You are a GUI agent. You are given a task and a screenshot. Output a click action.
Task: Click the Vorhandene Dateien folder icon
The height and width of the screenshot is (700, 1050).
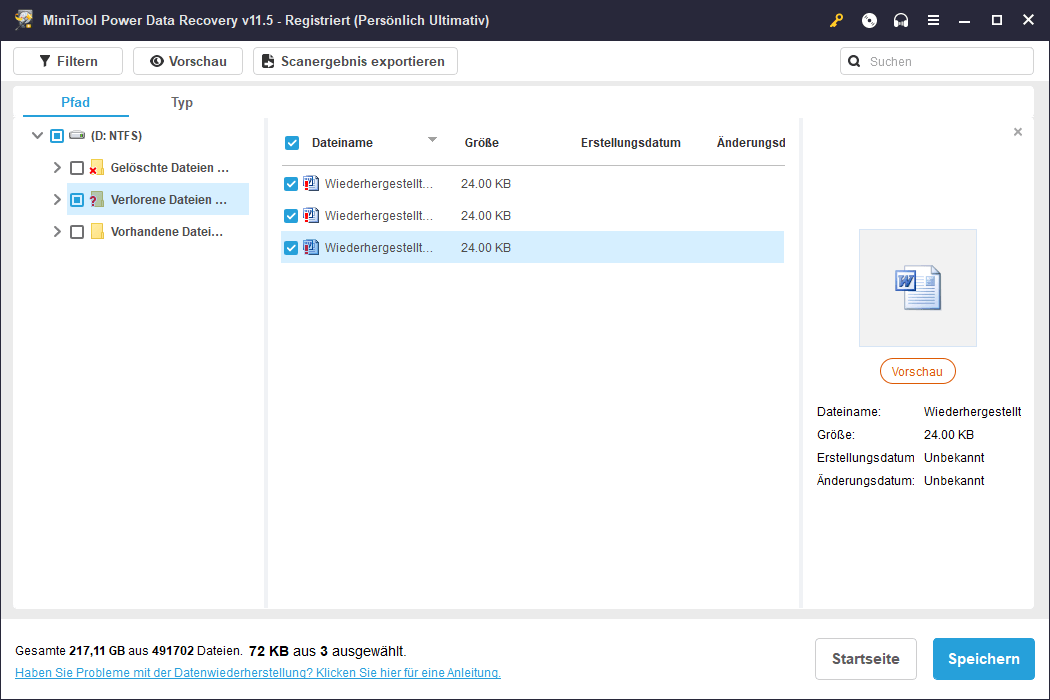97,232
